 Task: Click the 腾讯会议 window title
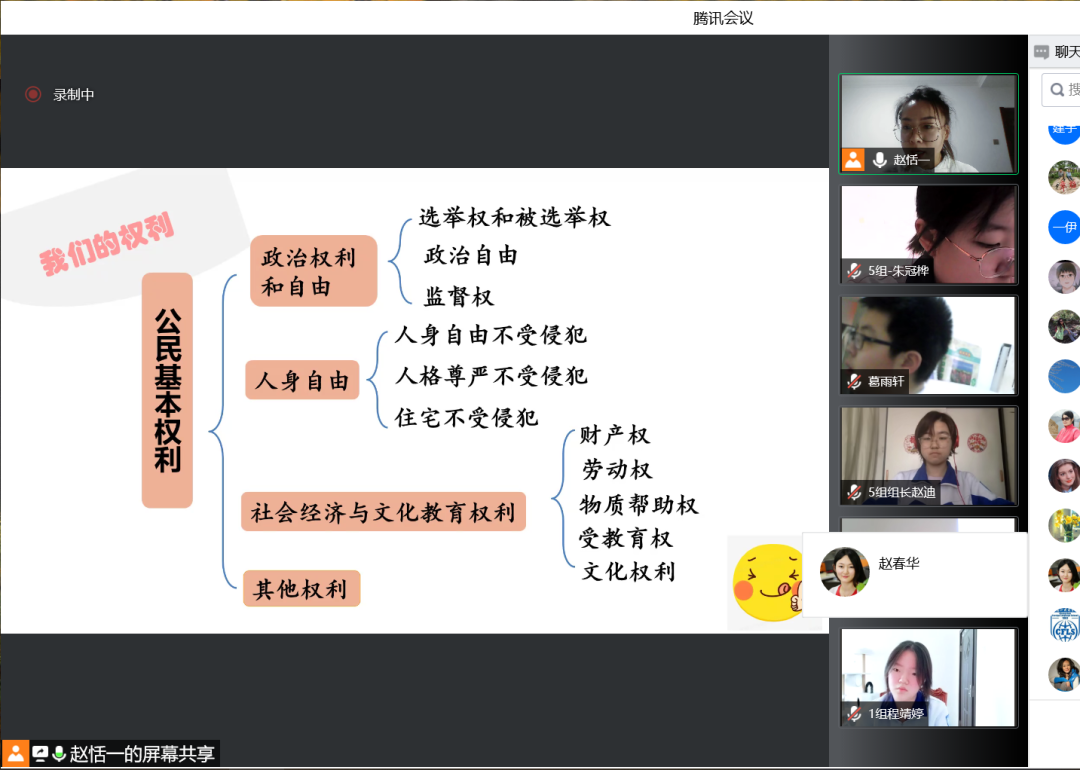point(723,19)
